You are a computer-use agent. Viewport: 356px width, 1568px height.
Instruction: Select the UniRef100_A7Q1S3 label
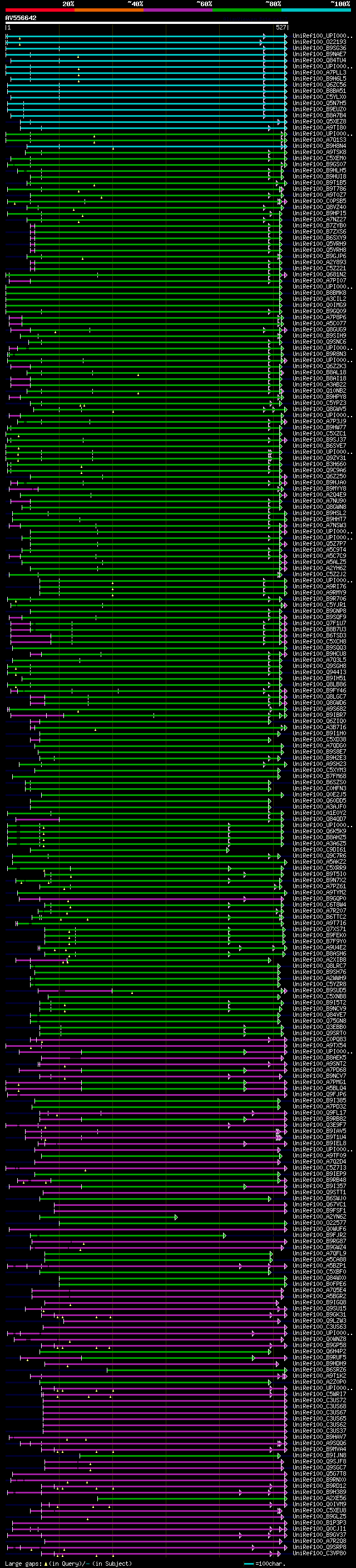point(319,140)
